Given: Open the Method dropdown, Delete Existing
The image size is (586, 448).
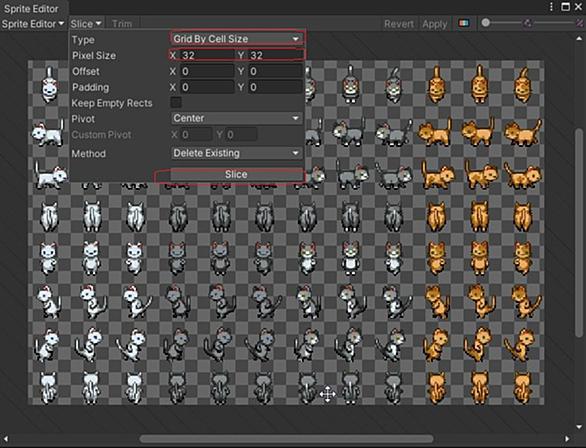Looking at the screenshot, I should click(x=236, y=153).
